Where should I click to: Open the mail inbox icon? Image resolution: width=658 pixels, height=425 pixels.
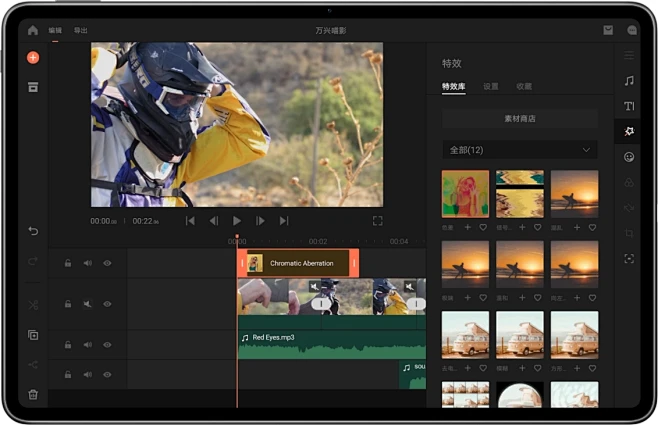click(608, 31)
